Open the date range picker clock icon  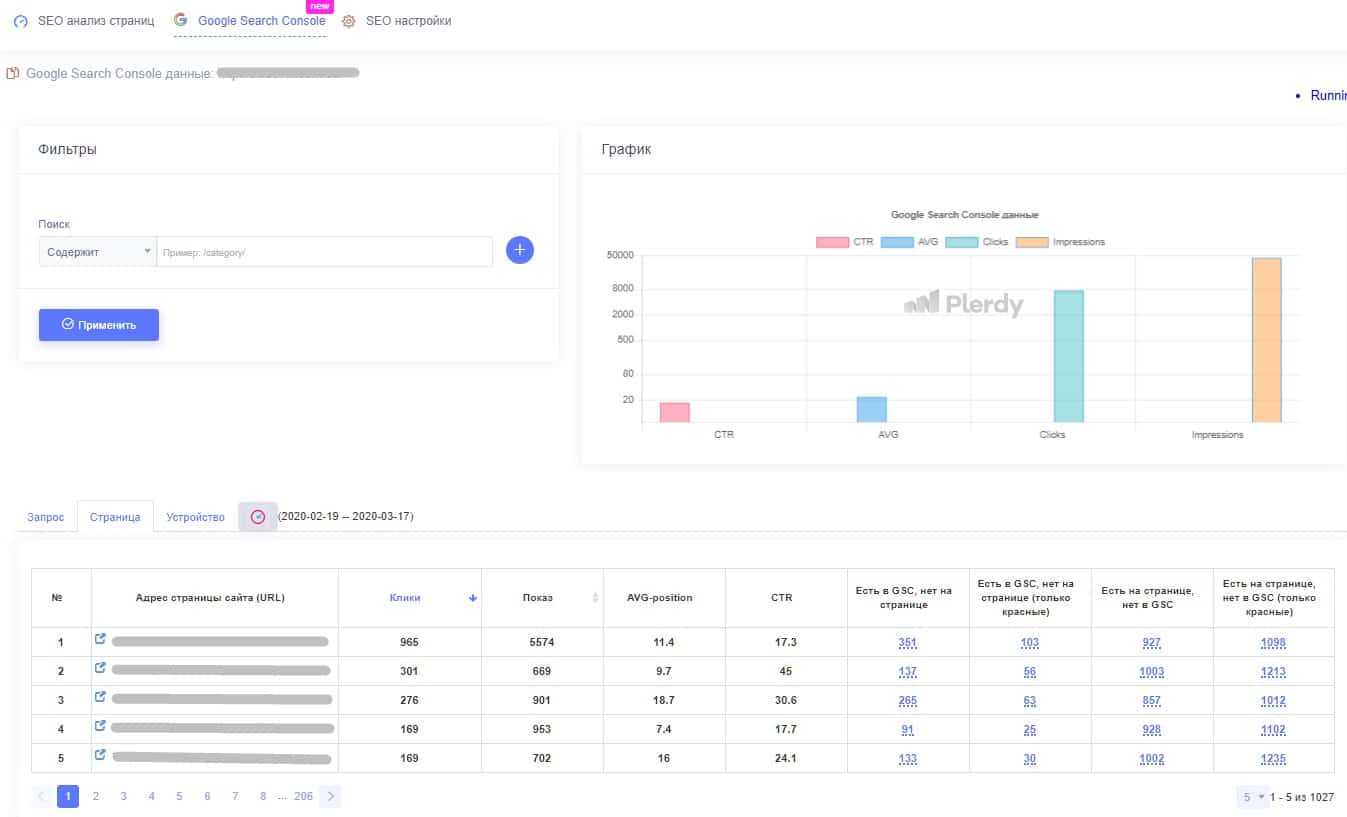click(258, 517)
